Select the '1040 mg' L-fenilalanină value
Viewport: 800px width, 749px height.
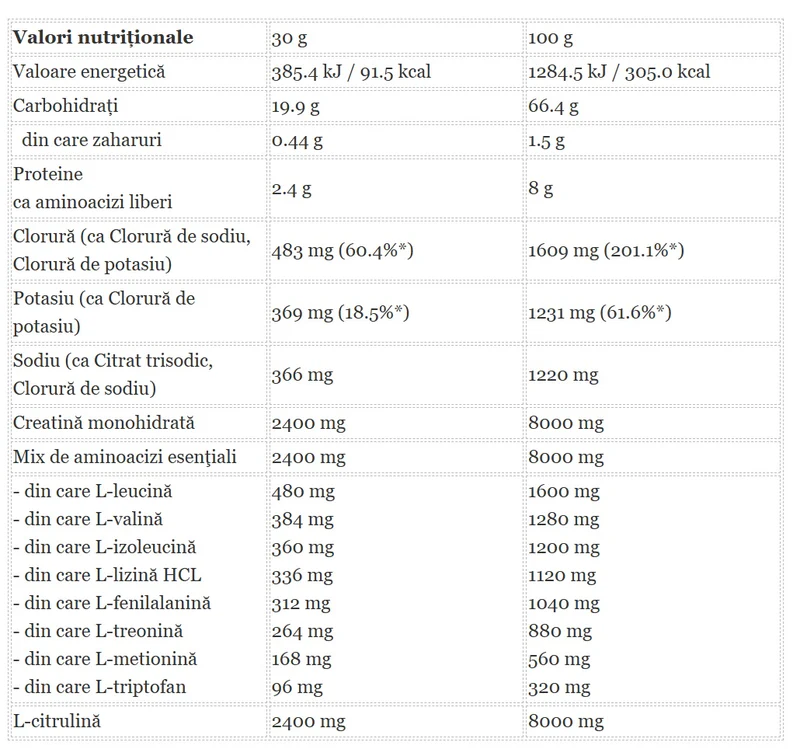point(564,604)
